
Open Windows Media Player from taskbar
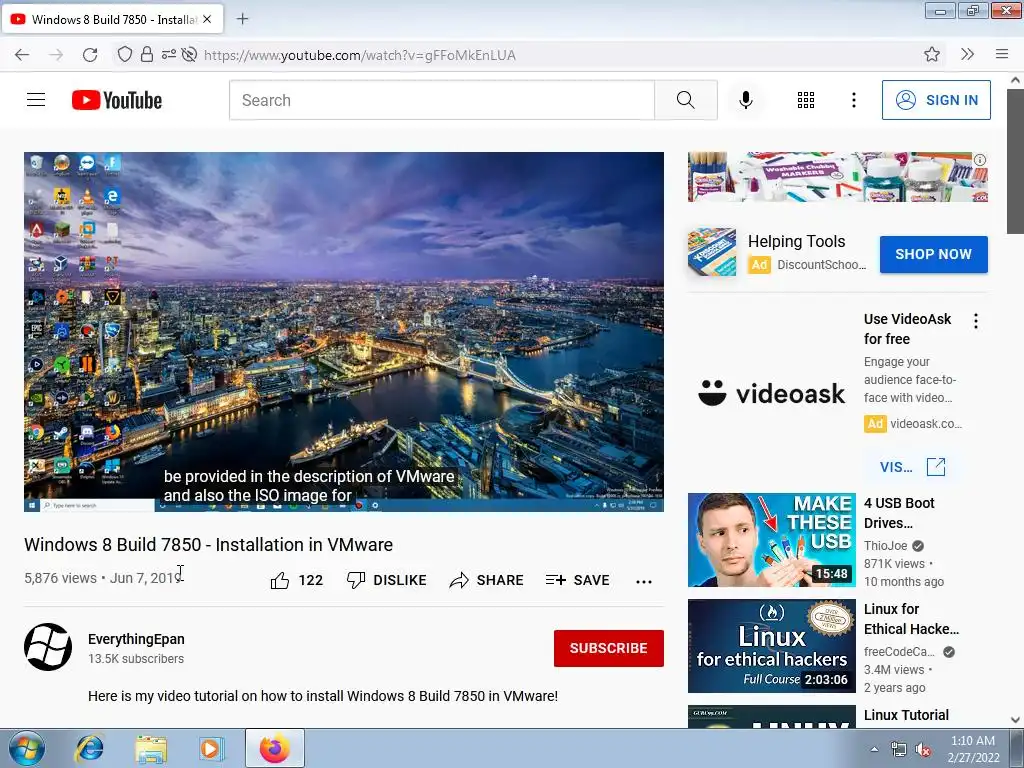tap(211, 748)
